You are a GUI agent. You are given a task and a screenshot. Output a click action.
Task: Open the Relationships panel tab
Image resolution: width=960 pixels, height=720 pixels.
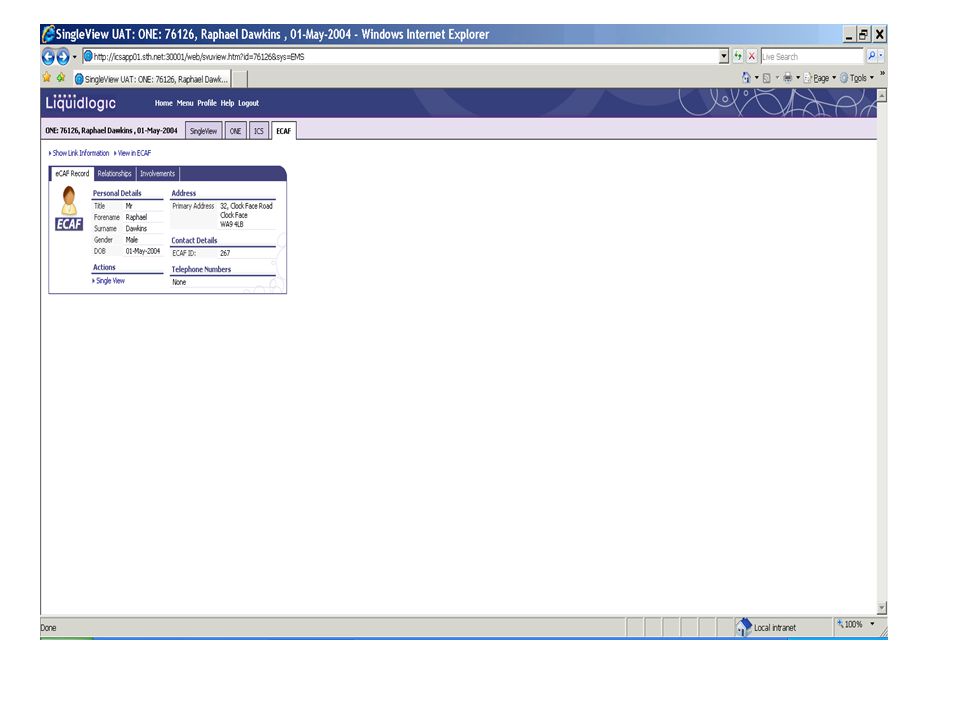click(114, 173)
